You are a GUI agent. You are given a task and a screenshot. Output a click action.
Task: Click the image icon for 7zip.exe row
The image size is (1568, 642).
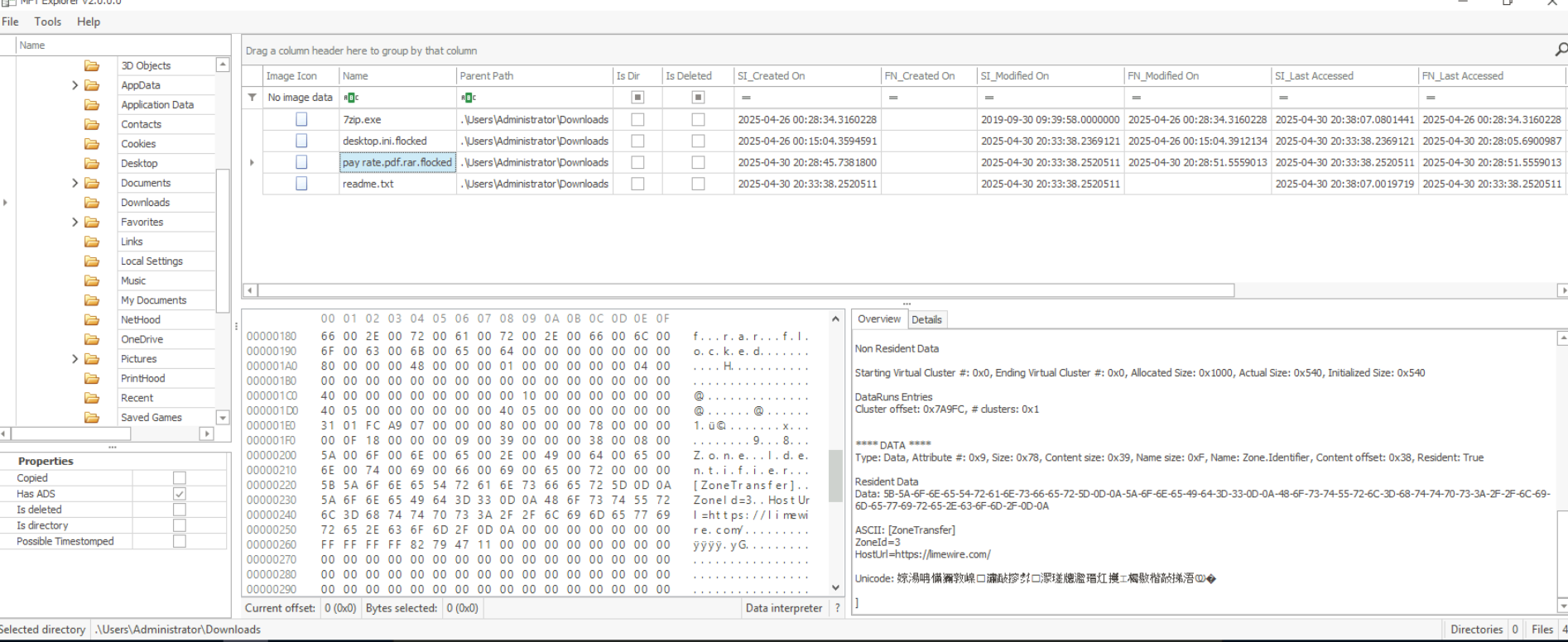301,120
